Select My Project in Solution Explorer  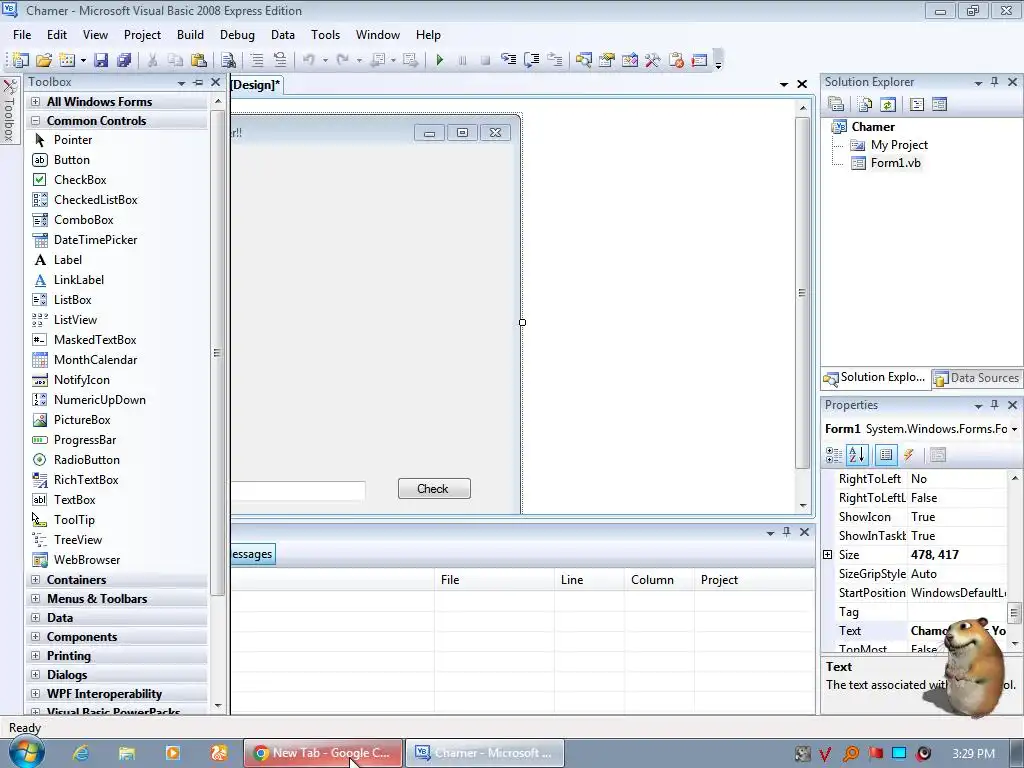tap(899, 145)
